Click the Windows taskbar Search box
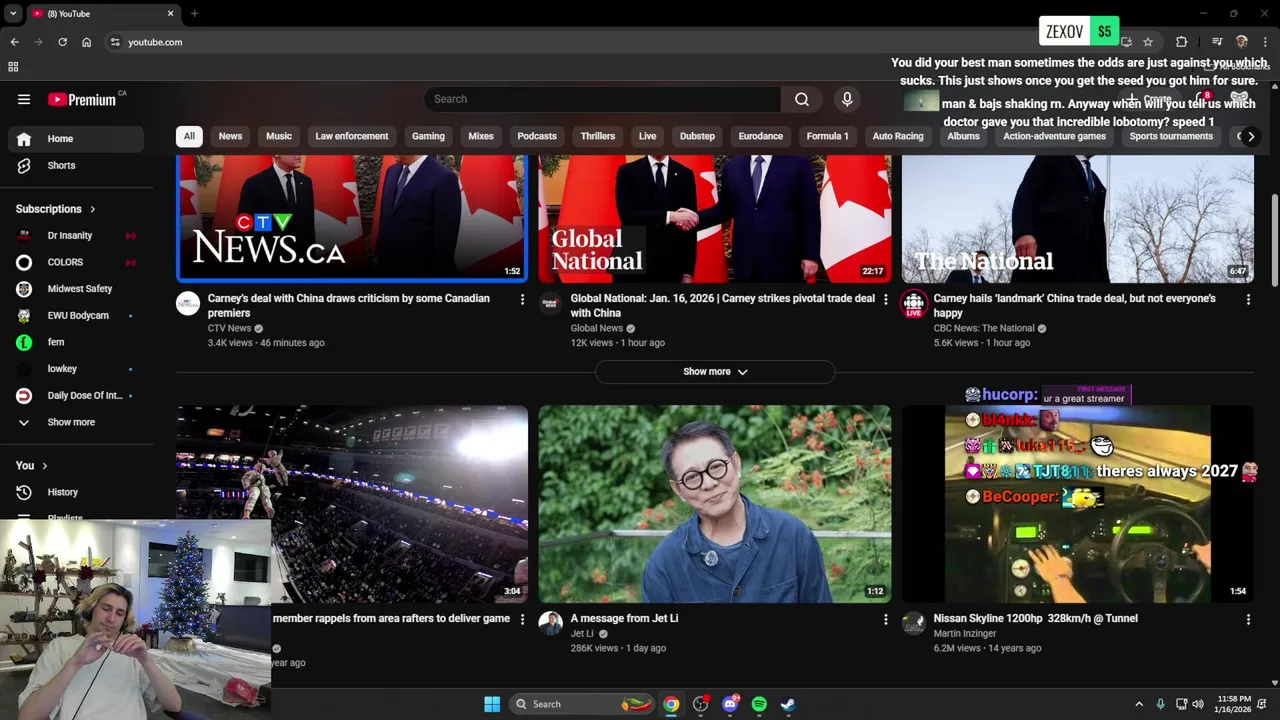The width and height of the screenshot is (1280, 720). tap(582, 704)
